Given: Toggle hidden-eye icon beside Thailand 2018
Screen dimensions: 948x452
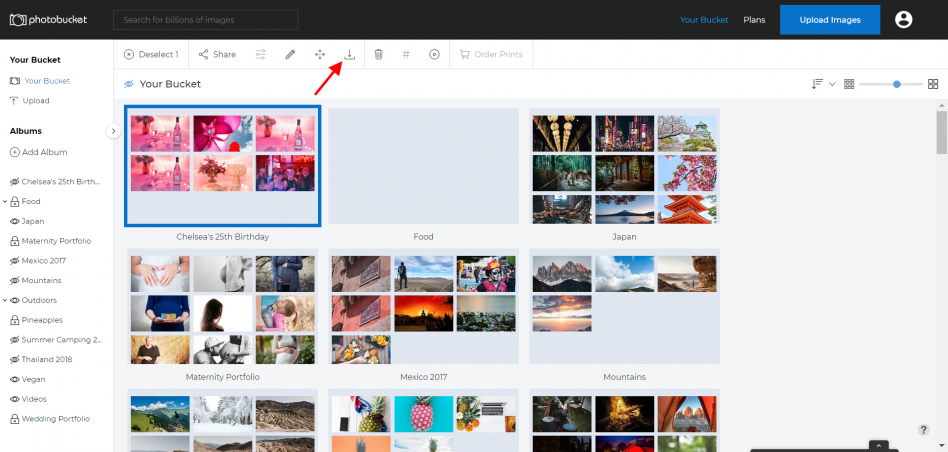Looking at the screenshot, I should click(15, 360).
